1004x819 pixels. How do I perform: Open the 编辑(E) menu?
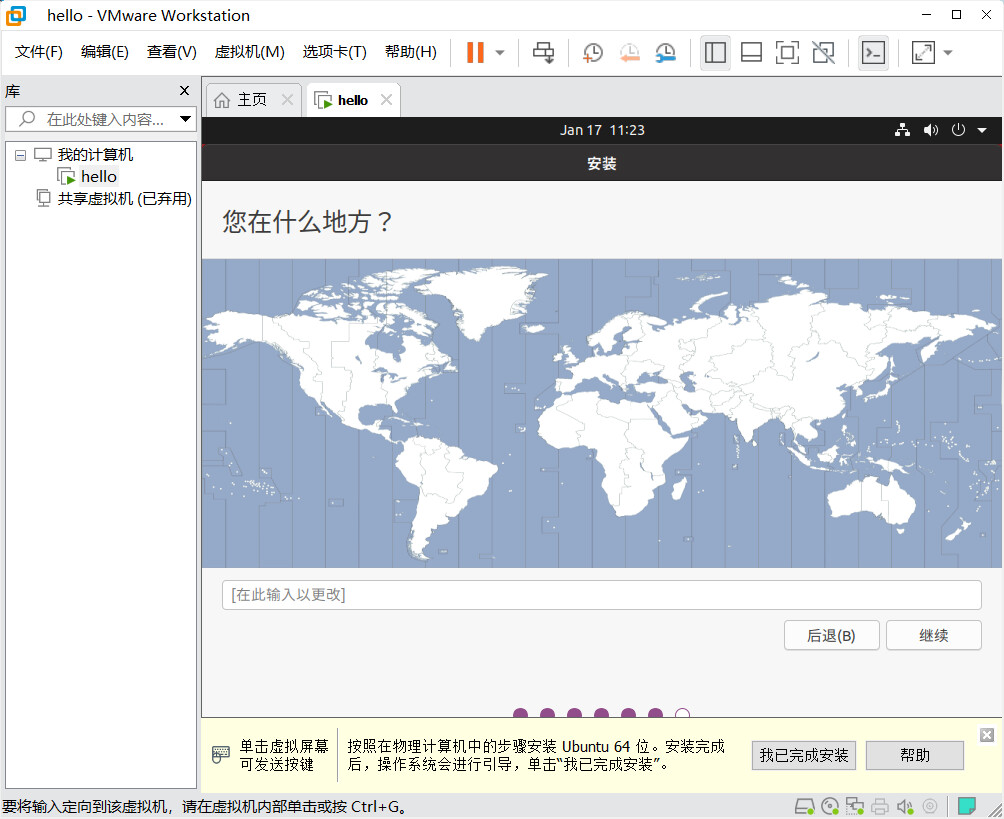(x=104, y=52)
